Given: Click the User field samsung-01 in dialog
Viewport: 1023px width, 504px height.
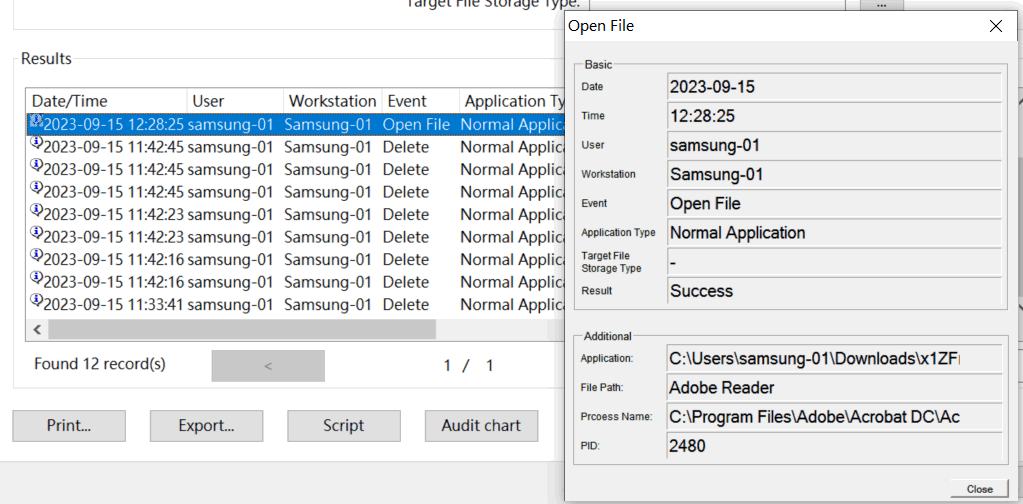Looking at the screenshot, I should [834, 145].
